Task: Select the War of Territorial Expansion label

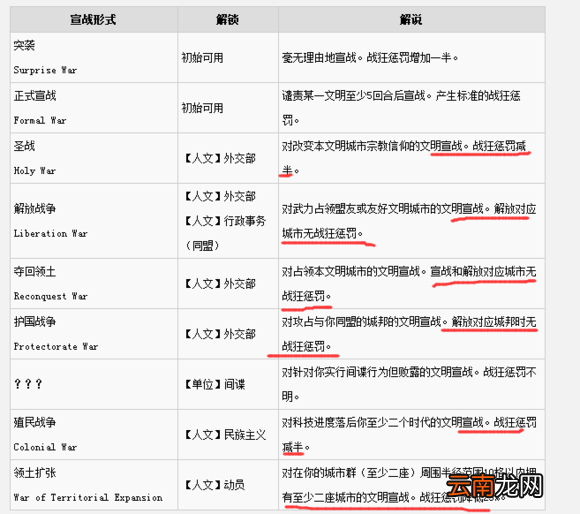Action: point(88,498)
